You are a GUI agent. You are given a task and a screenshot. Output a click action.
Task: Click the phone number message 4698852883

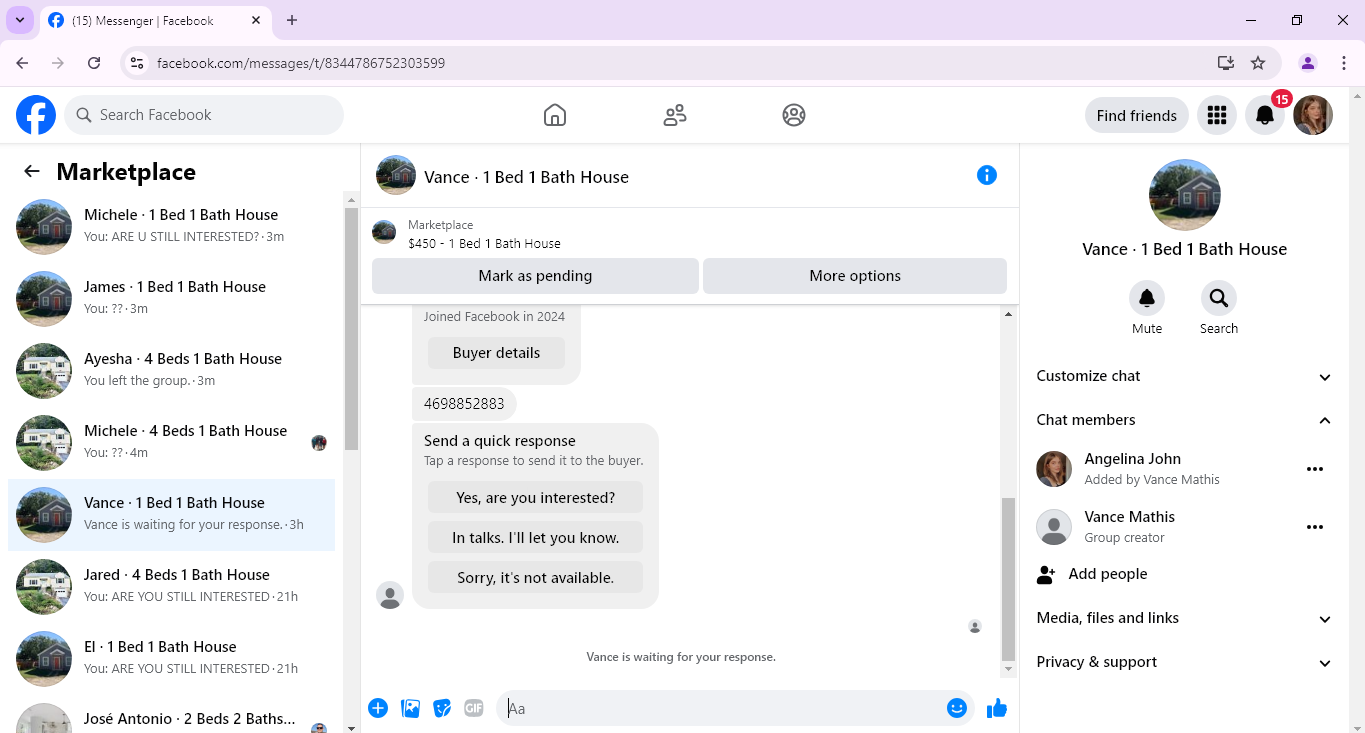pyautogui.click(x=464, y=404)
